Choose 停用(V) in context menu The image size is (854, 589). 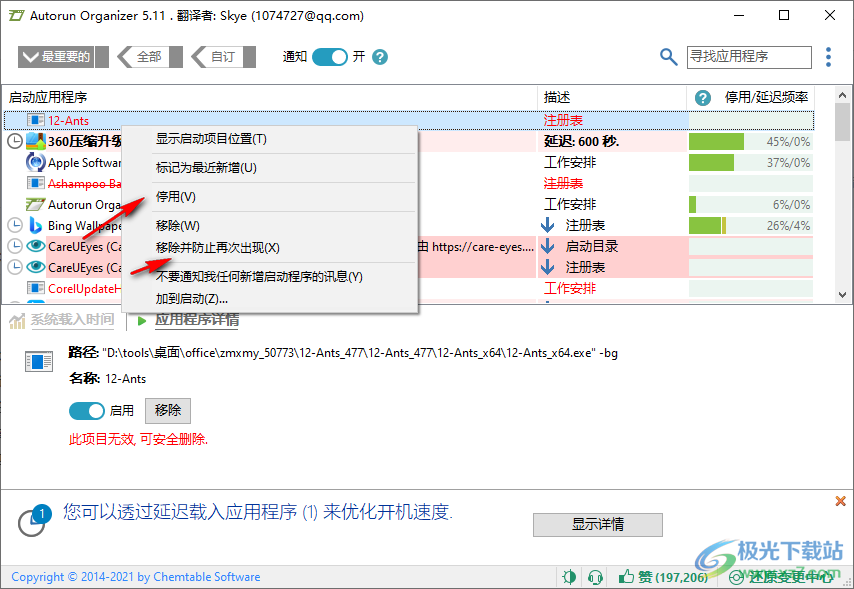tap(270, 197)
